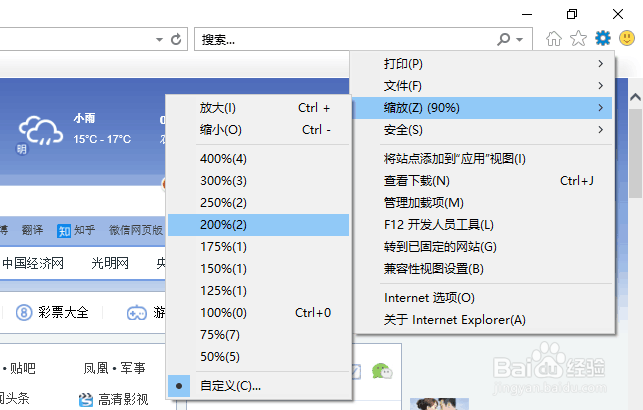This screenshot has width=643, height=410.
Task: Open 查看下载(N) menu entry
Action: (x=482, y=181)
